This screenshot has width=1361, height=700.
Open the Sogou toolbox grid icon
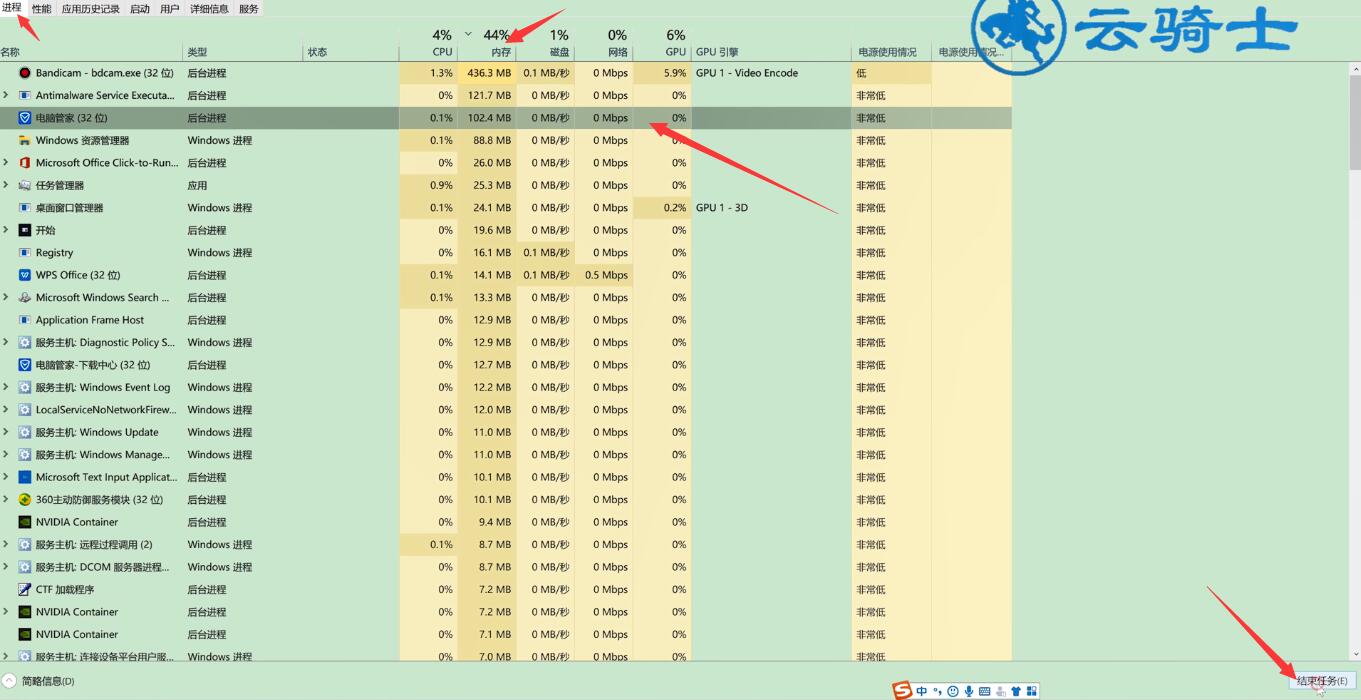pos(1031,691)
